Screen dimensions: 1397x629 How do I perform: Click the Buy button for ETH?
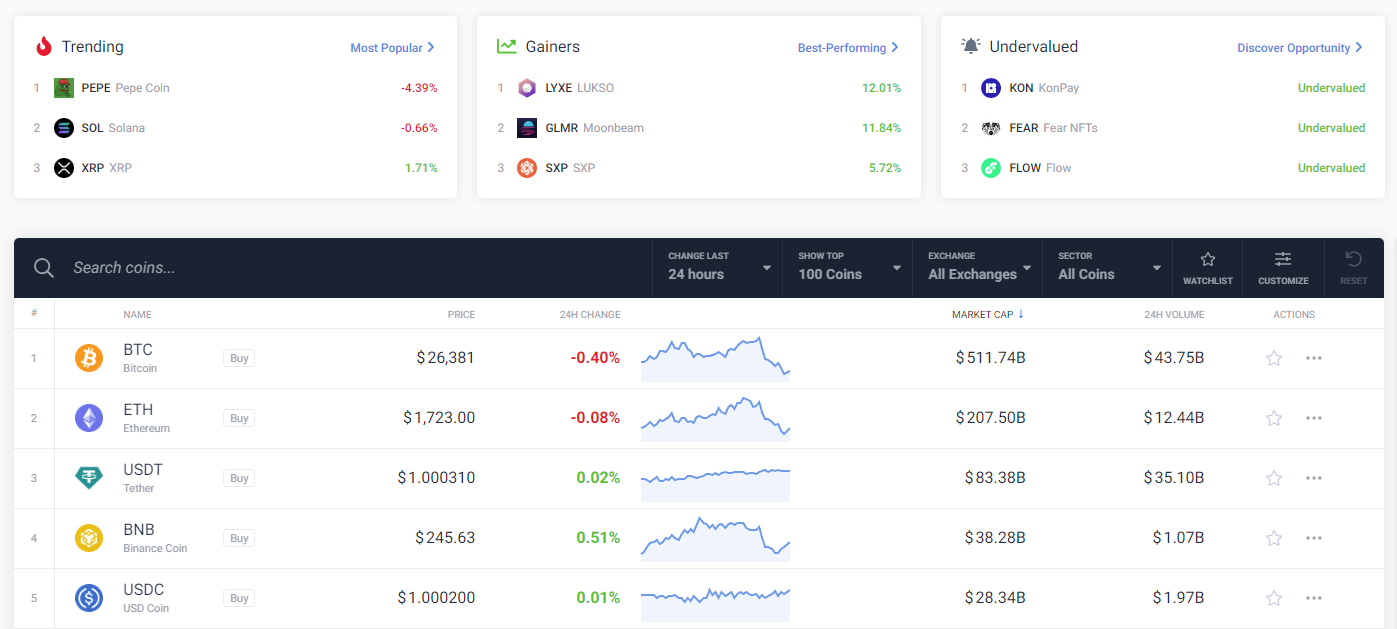point(239,418)
